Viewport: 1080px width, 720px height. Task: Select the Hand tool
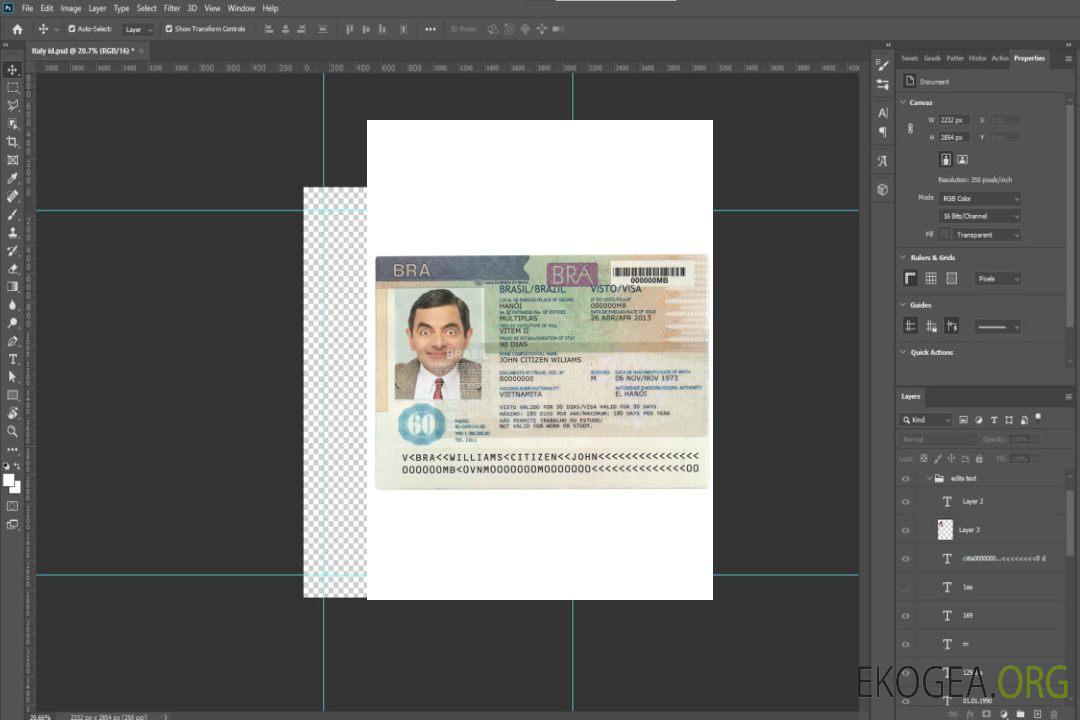pyautogui.click(x=12, y=413)
